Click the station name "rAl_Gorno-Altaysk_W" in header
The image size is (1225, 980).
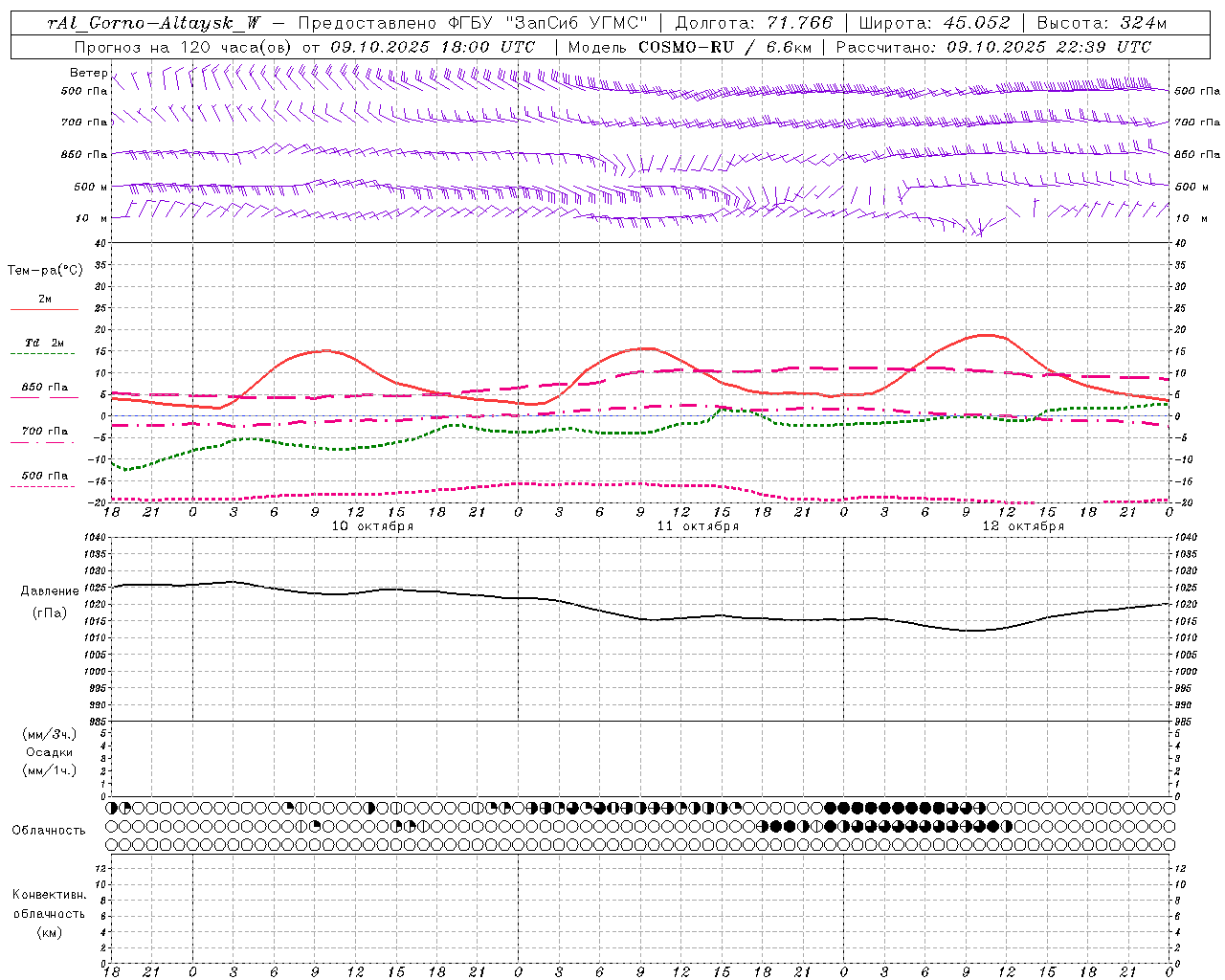tap(154, 23)
